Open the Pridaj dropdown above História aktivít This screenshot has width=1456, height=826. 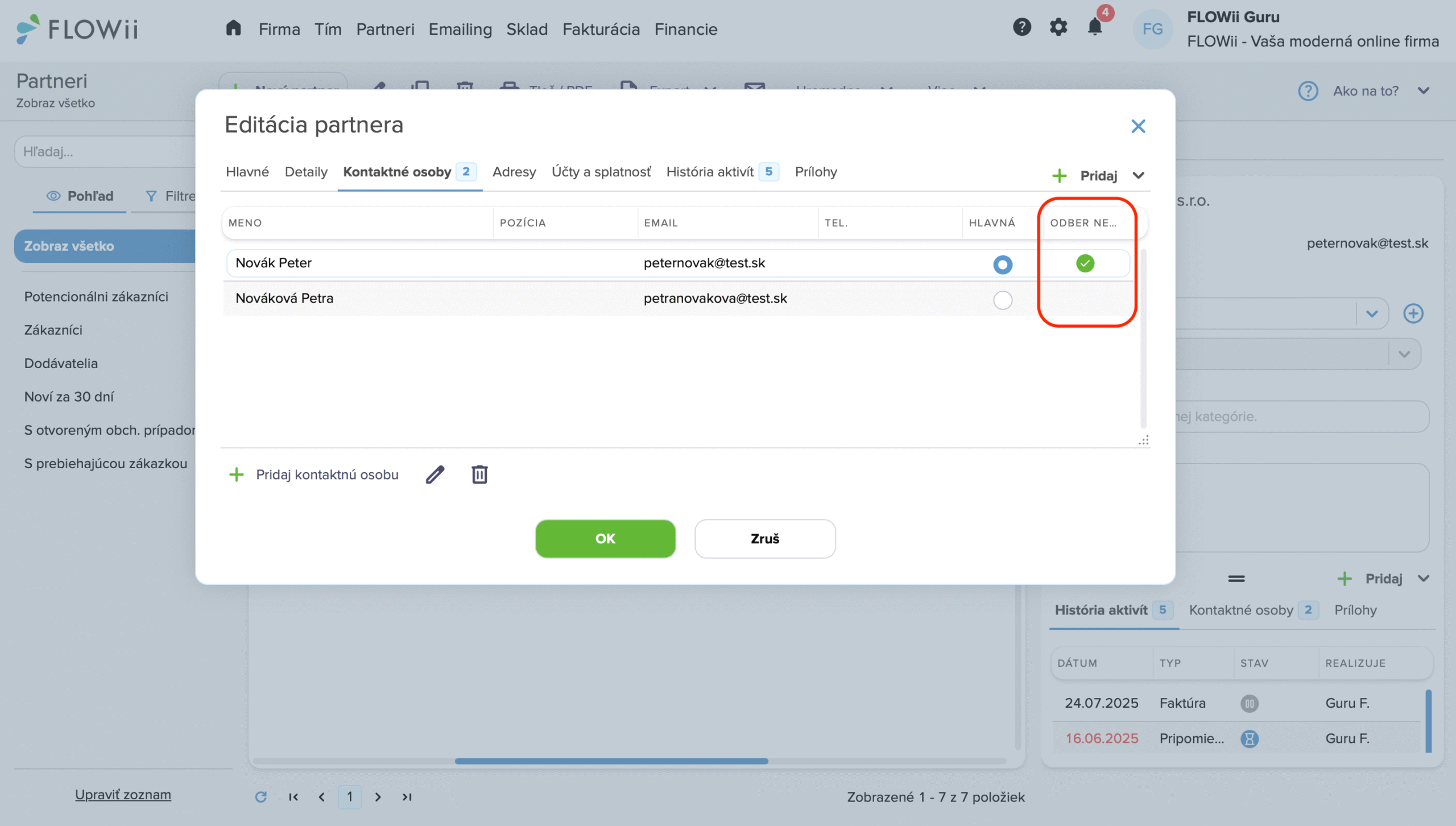click(x=1423, y=579)
